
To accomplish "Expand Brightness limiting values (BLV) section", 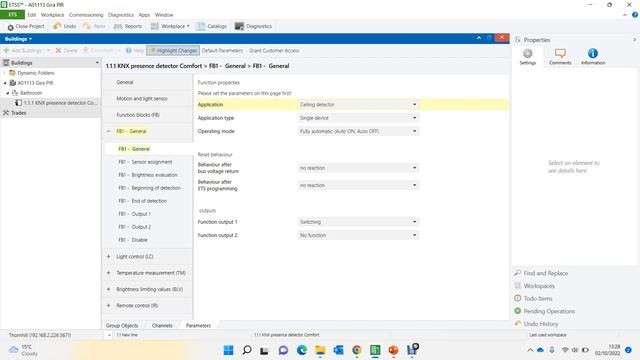I will 109,289.
